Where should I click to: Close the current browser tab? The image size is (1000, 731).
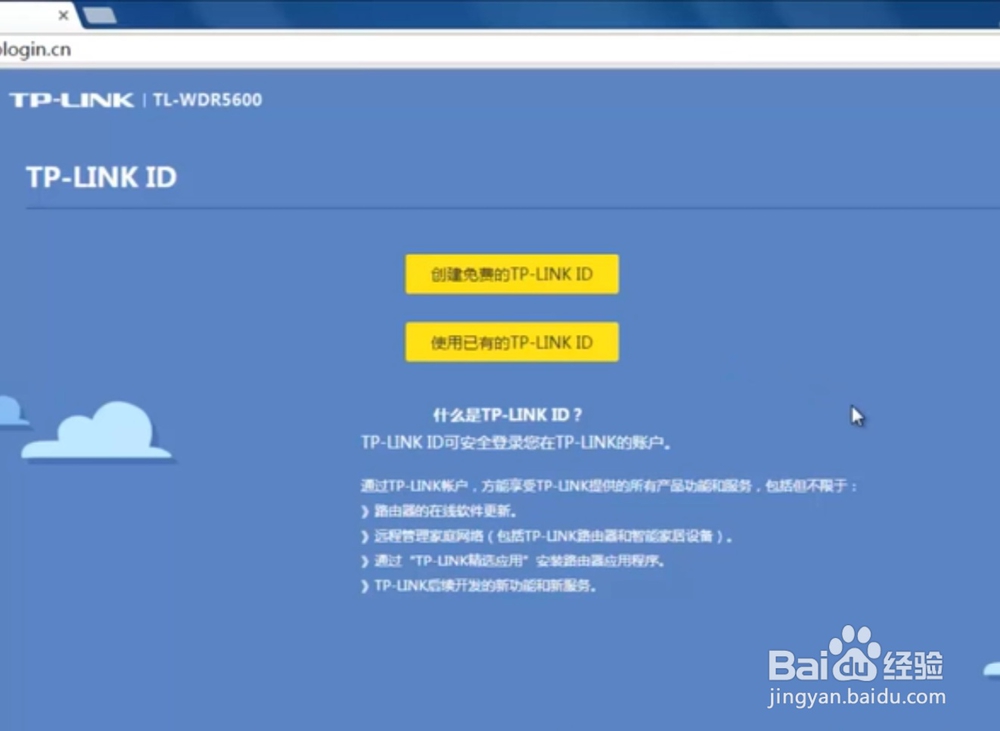tap(63, 15)
